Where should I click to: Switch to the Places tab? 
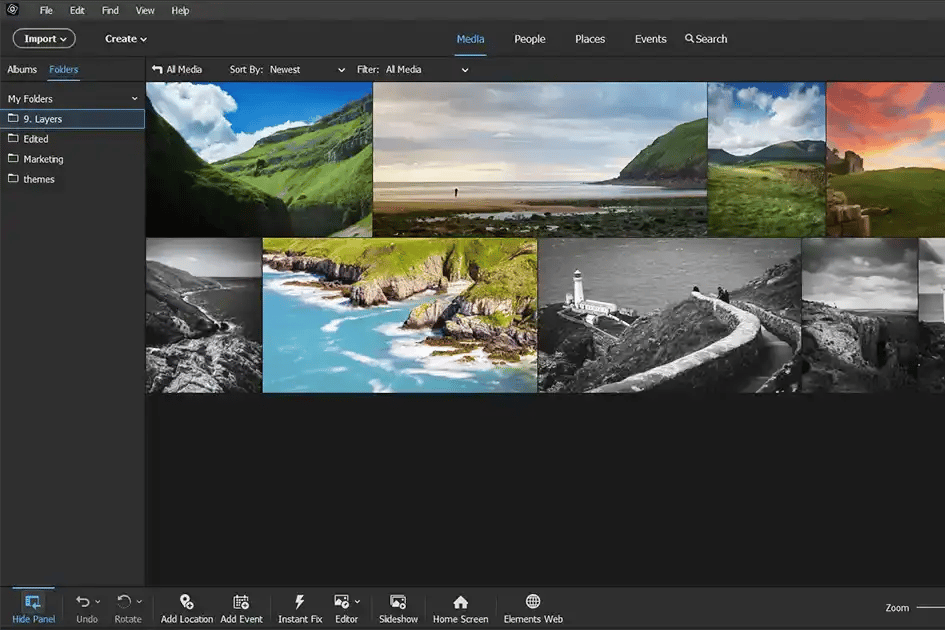[590, 39]
